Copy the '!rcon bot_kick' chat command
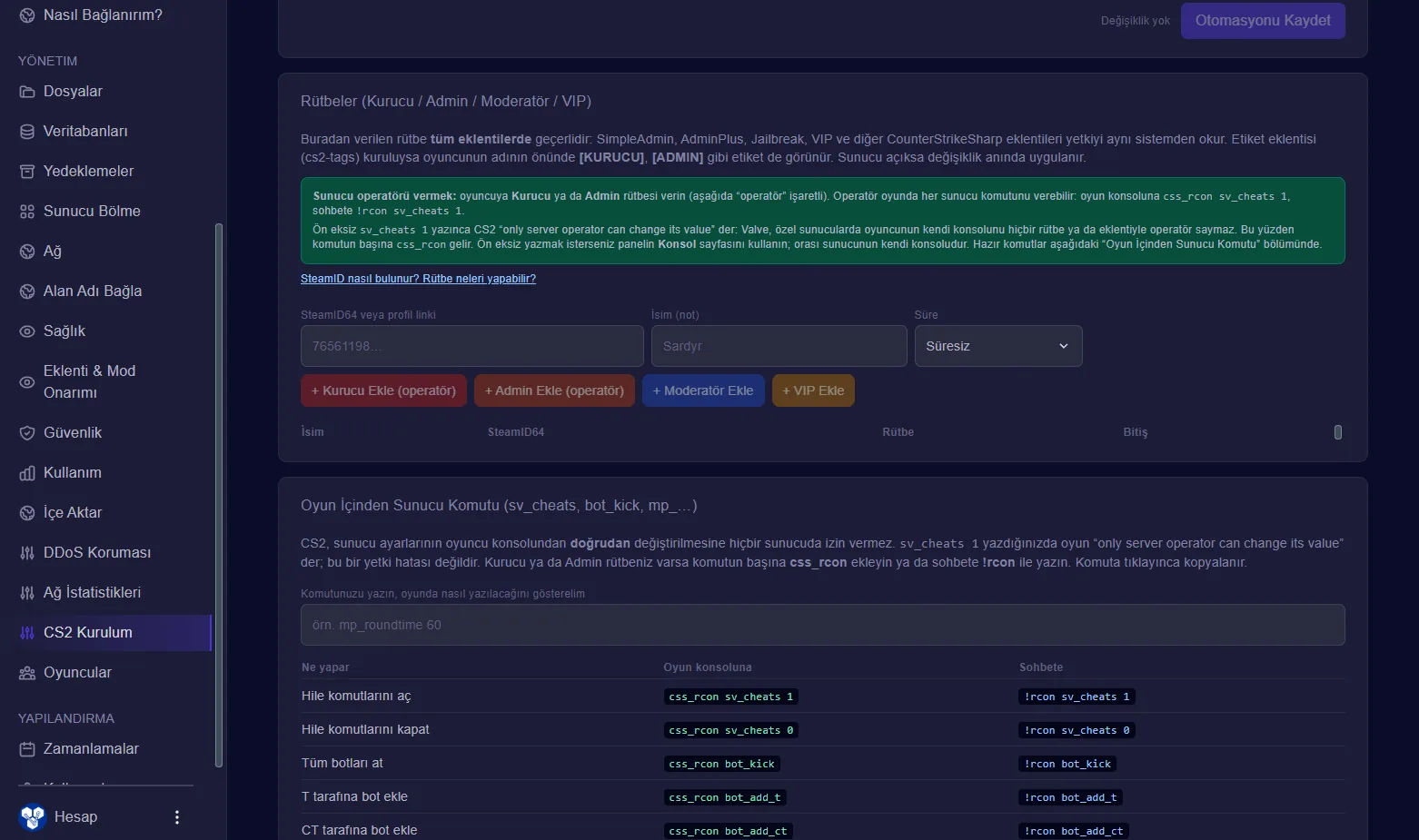The image size is (1419, 840). coord(1067,764)
